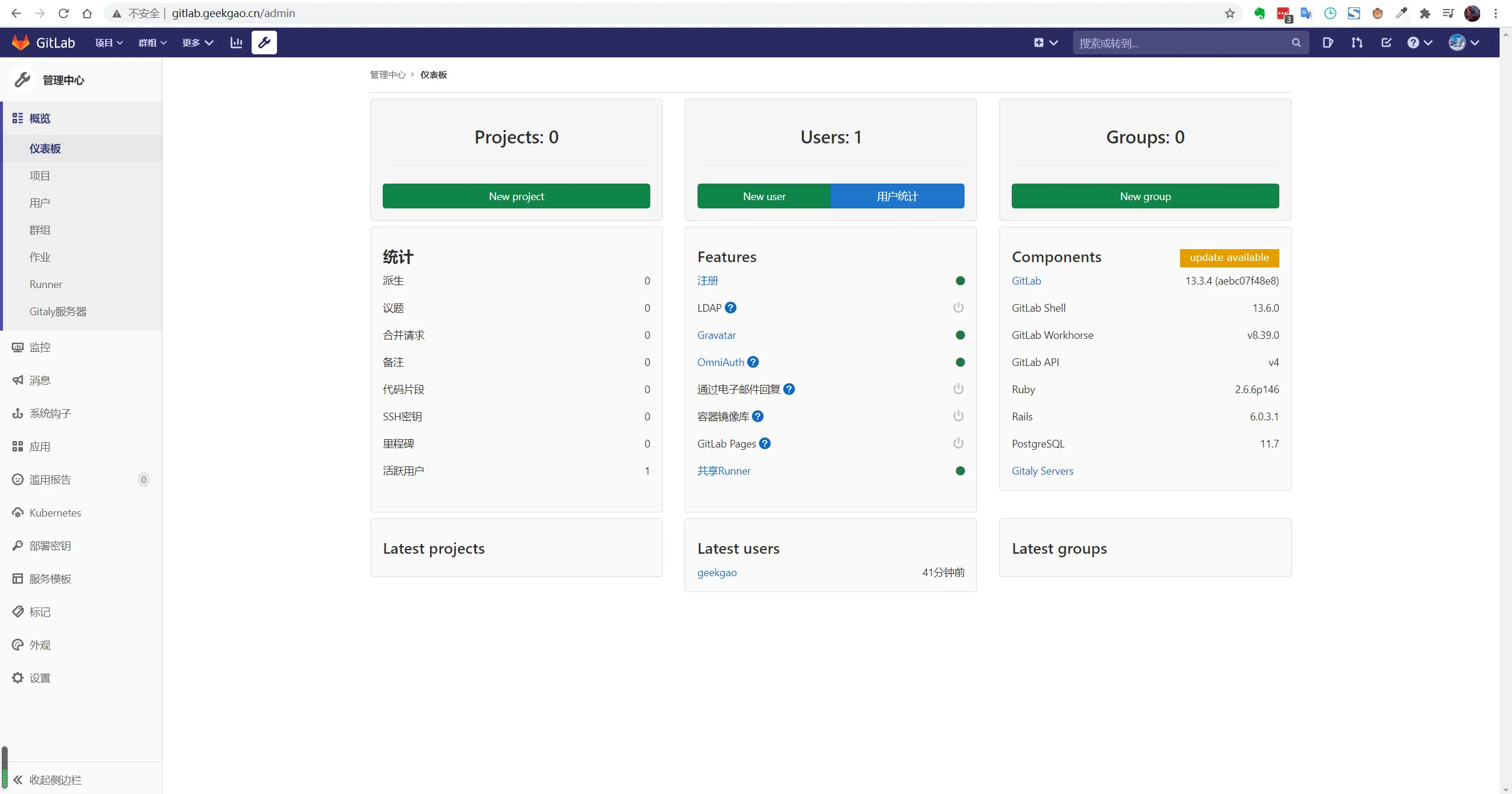Image resolution: width=1512 pixels, height=794 pixels.
Task: Open 监控 in the sidebar
Action: (81, 347)
